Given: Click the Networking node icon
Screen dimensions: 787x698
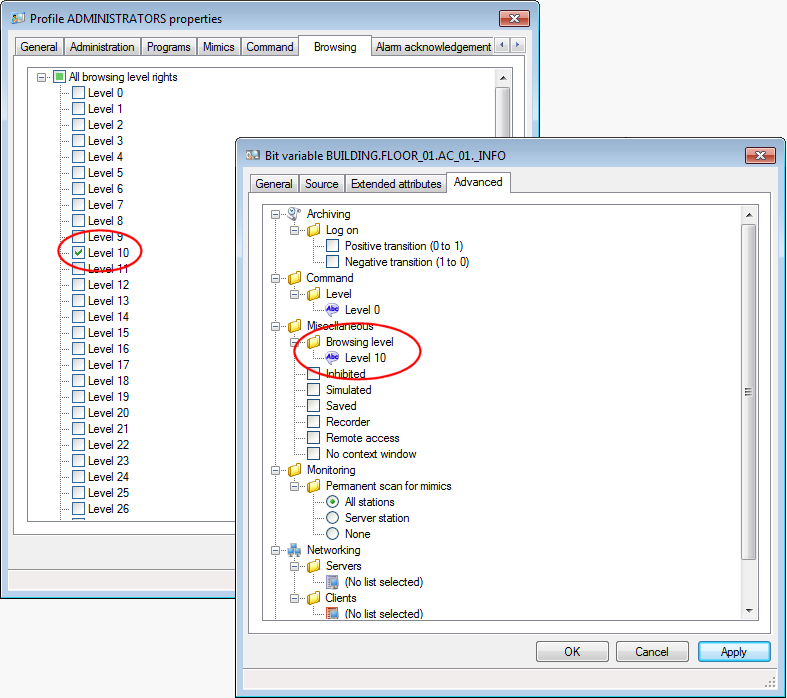Looking at the screenshot, I should (294, 550).
